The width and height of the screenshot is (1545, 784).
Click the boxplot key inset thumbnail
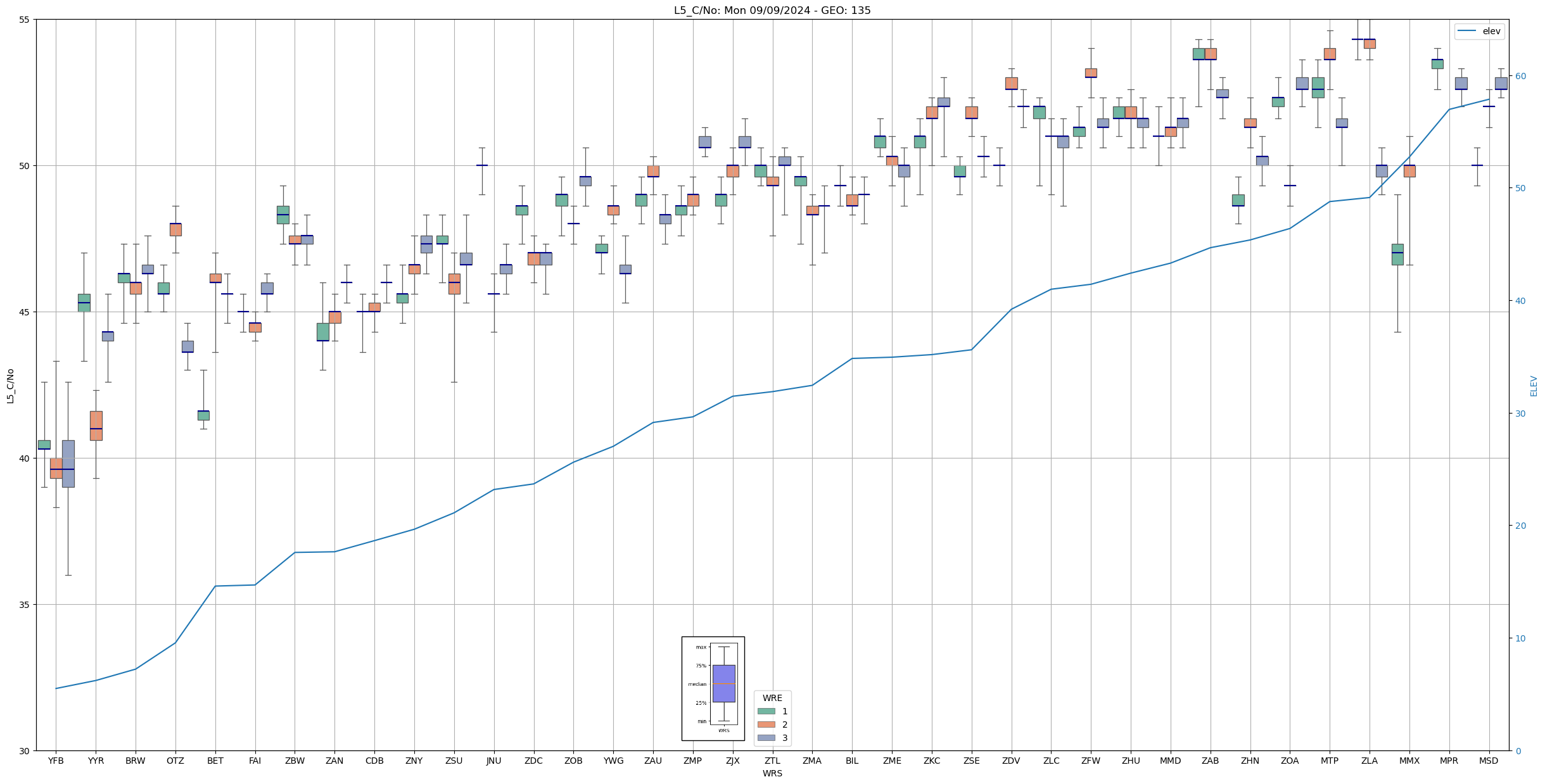pos(713,688)
